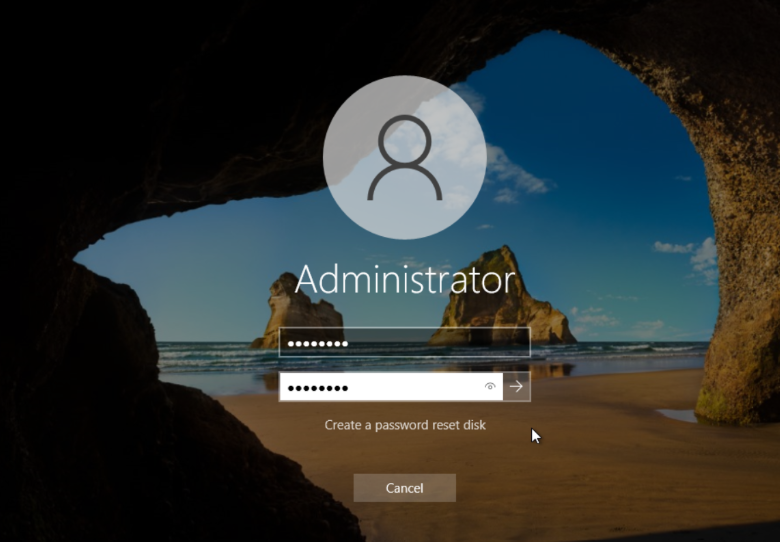Toggle password visibility in the confirm field
The image size is (781, 542).
pos(489,386)
